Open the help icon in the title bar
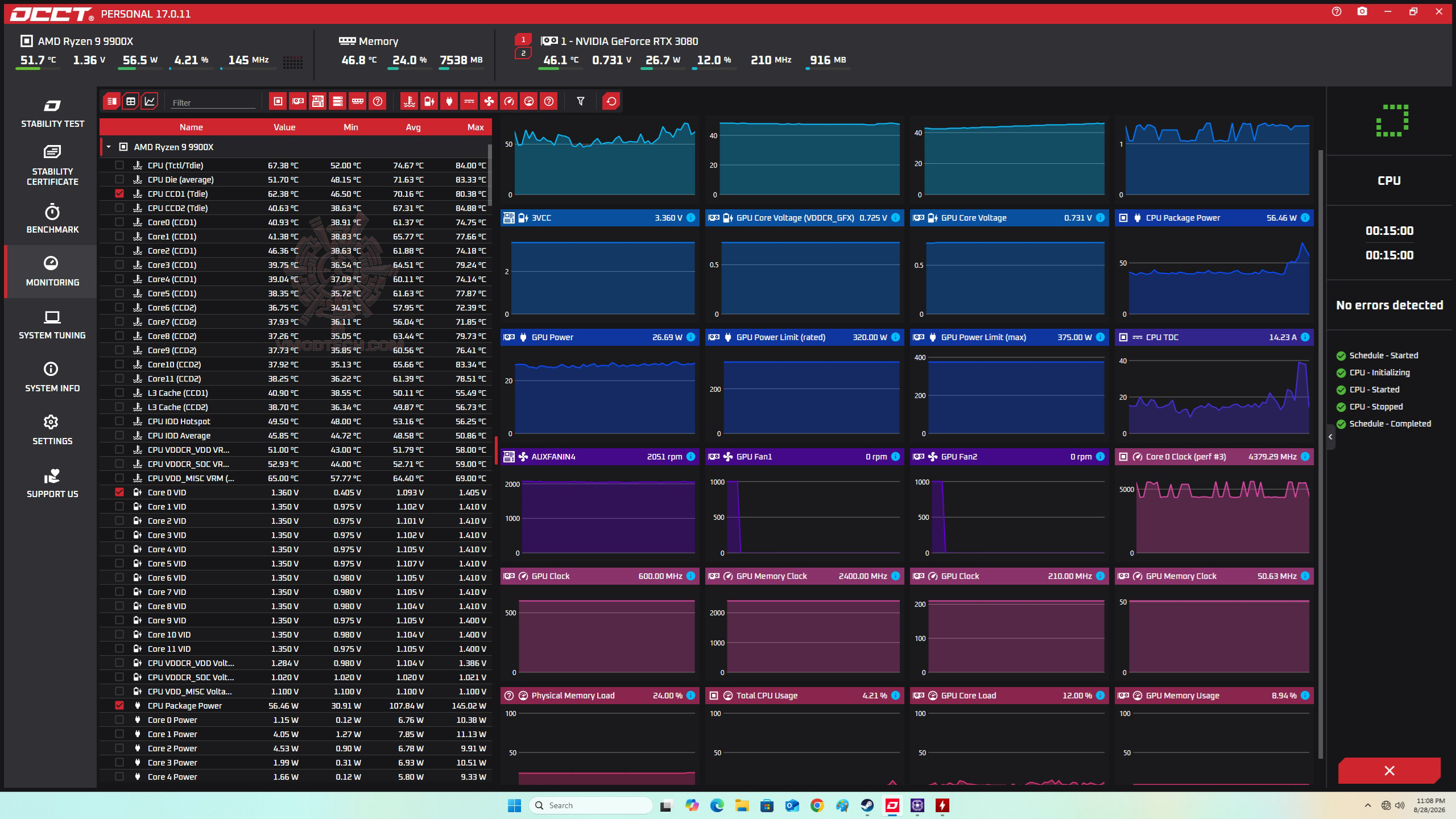Viewport: 1456px width, 819px height. [x=1337, y=12]
